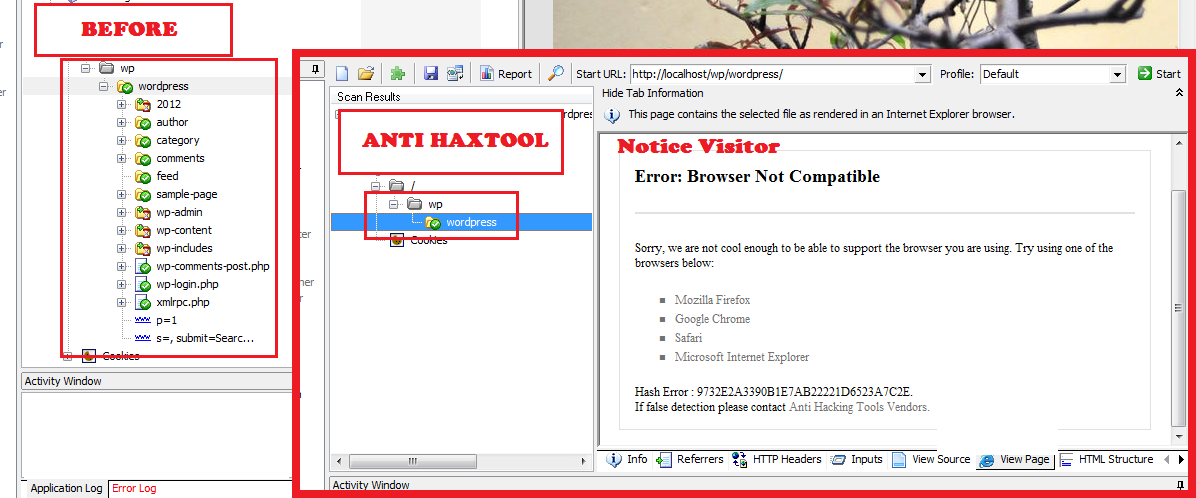Click the magnifying glass search icon
The width and height of the screenshot is (1196, 498).
(557, 73)
